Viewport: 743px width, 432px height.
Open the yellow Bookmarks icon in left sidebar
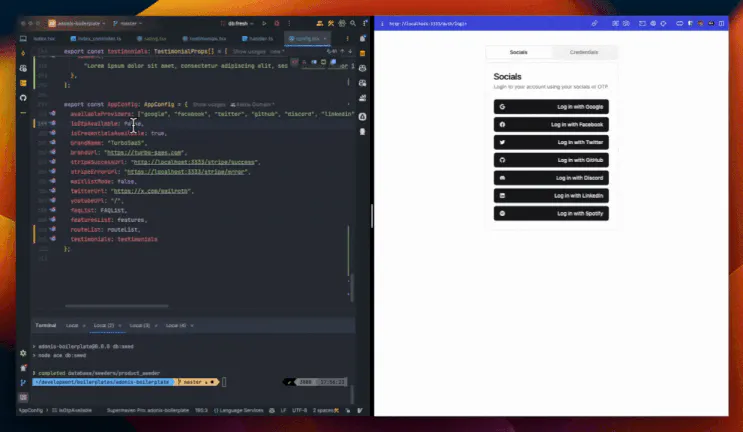23,83
